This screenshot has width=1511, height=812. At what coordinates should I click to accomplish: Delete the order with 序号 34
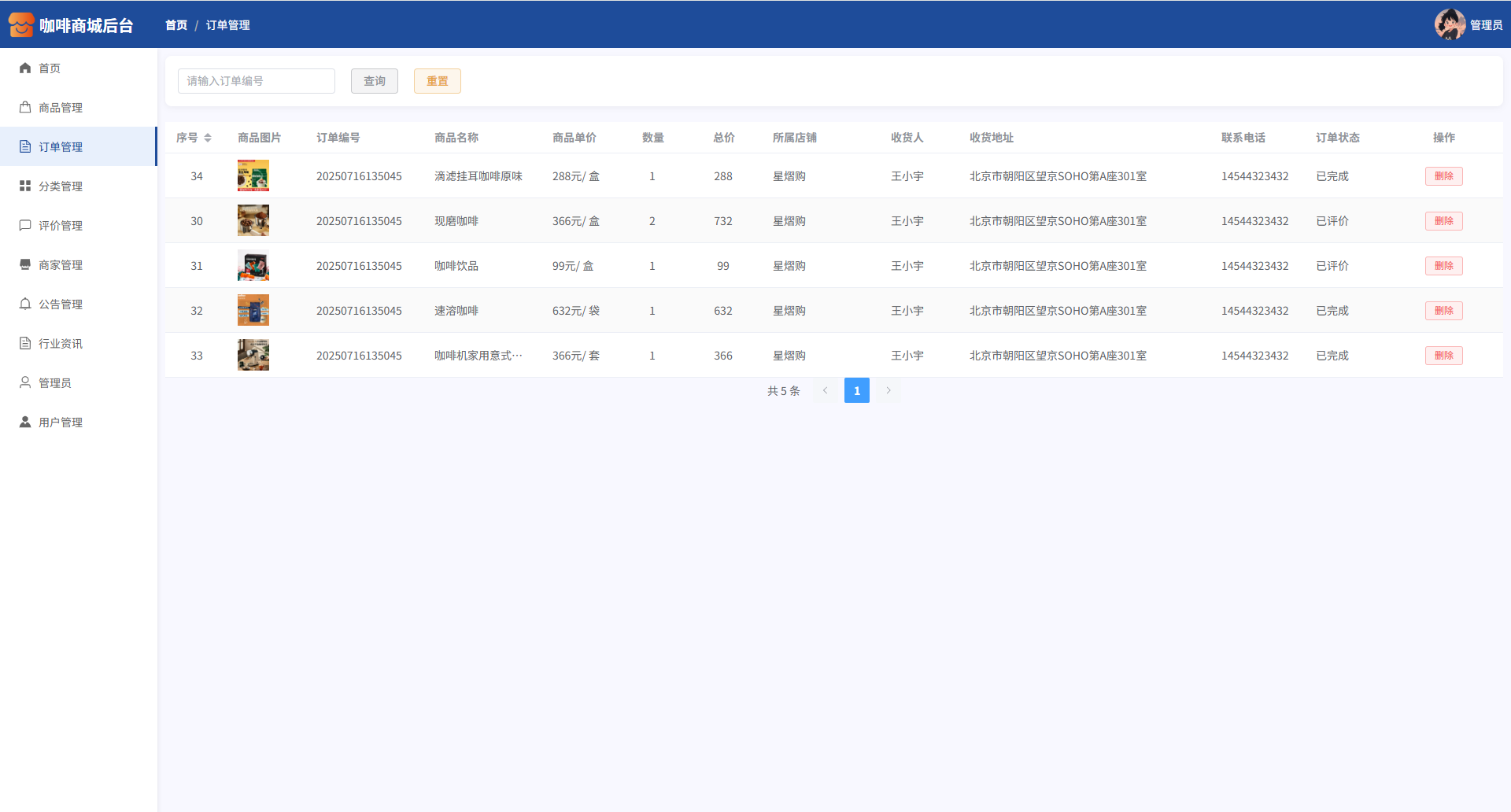(1443, 176)
